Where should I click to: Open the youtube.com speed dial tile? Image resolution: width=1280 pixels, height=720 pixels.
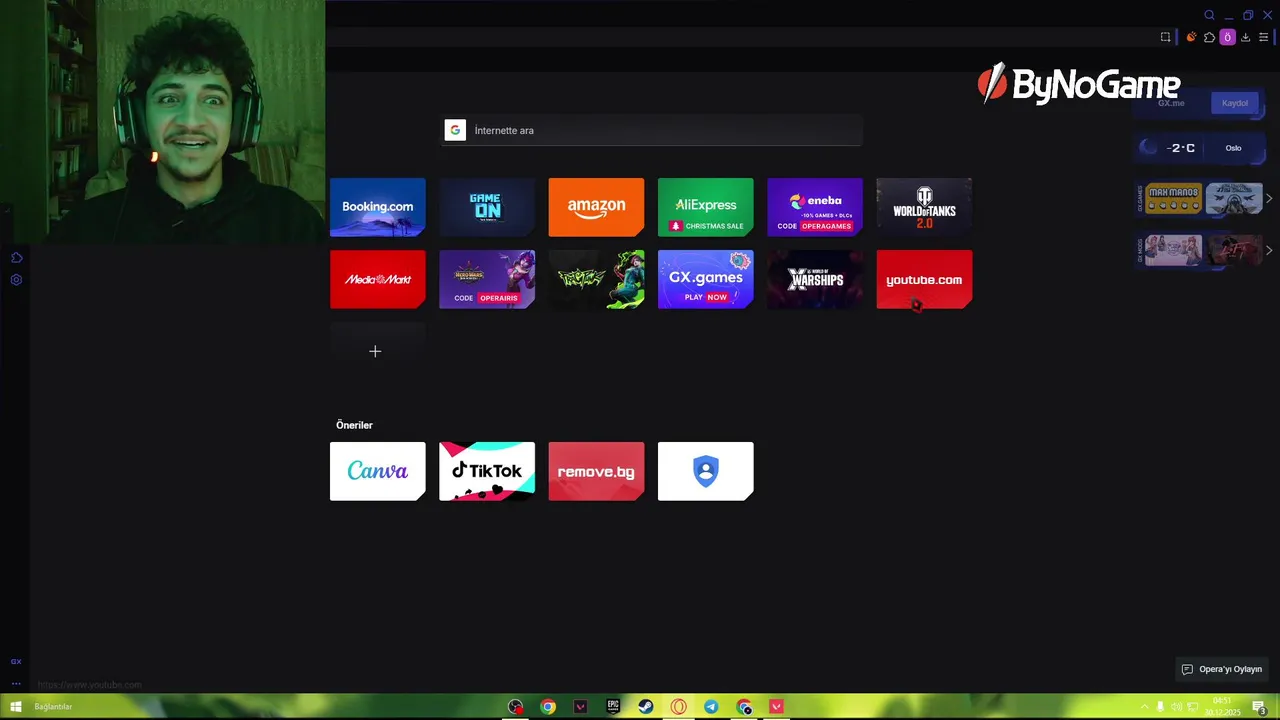click(x=924, y=279)
